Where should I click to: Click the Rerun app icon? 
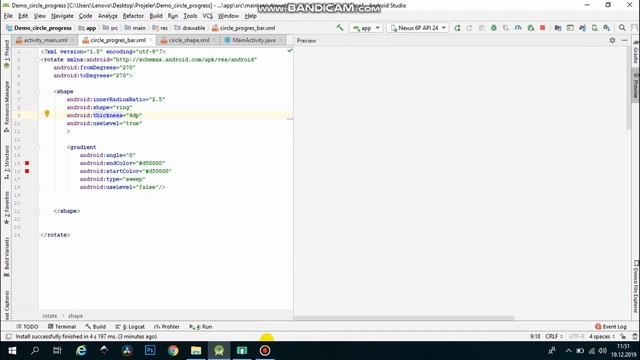[457, 28]
